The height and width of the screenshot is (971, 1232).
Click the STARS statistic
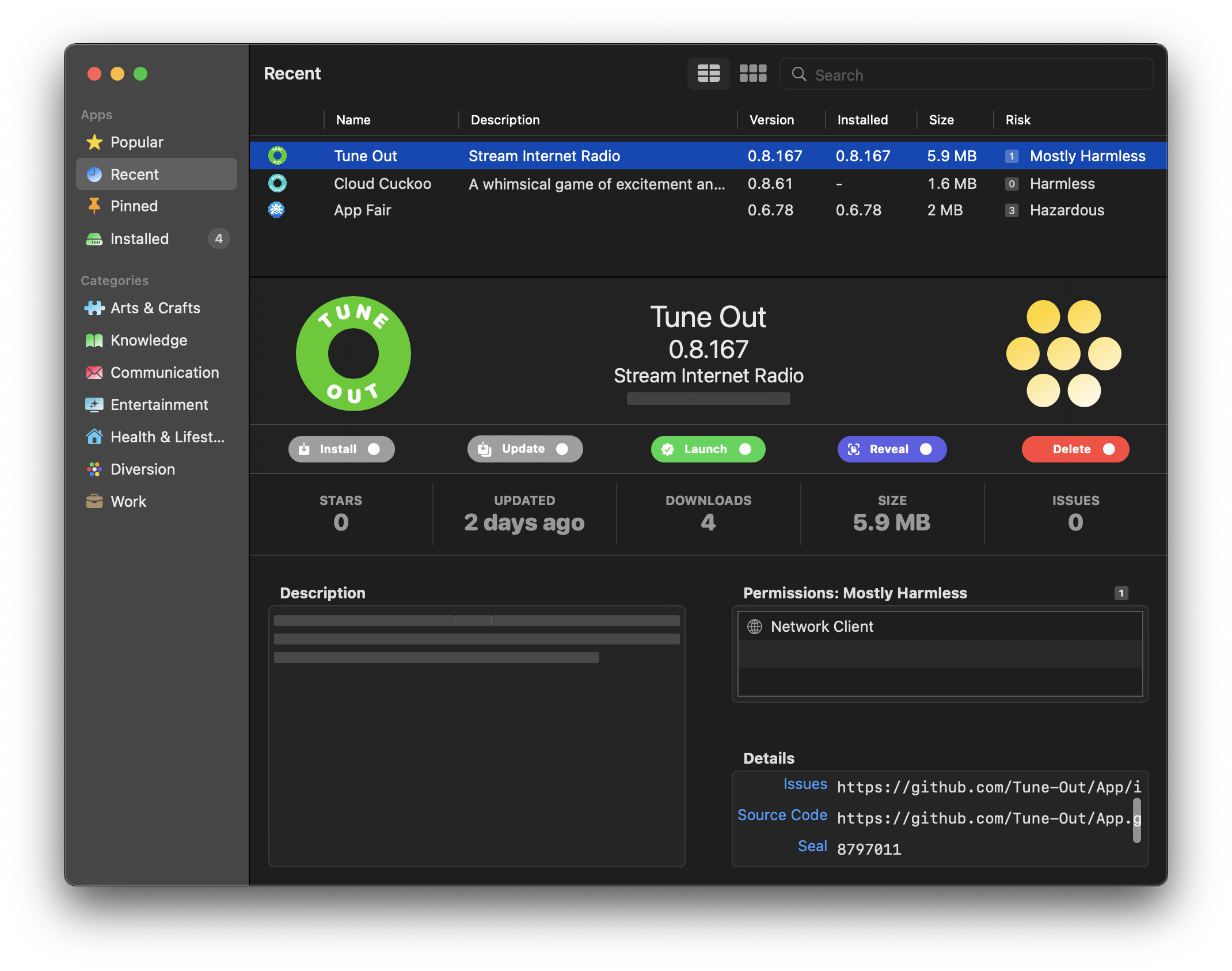(x=341, y=514)
